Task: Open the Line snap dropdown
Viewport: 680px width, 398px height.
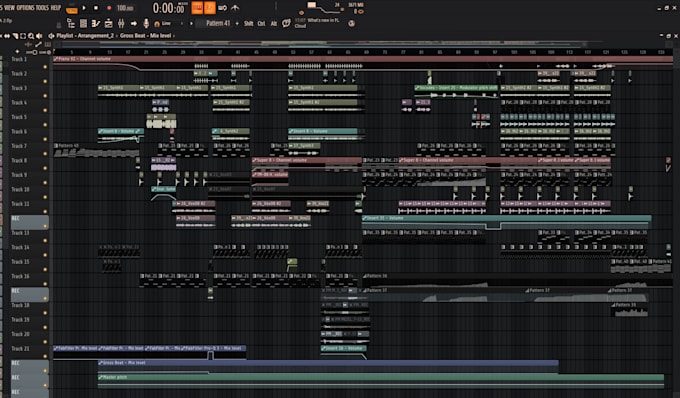Action: coord(166,23)
